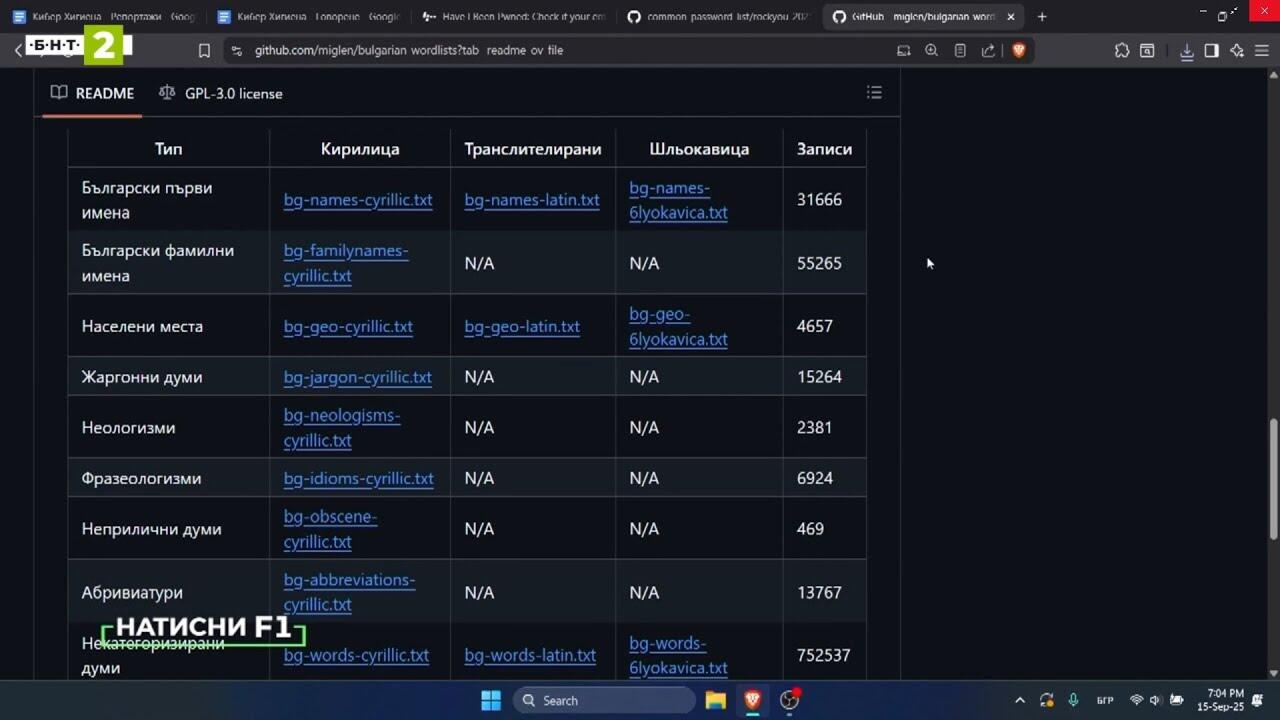Image resolution: width=1280 pixels, height=720 pixels.
Task: Click the share icon in address bar
Action: click(988, 50)
